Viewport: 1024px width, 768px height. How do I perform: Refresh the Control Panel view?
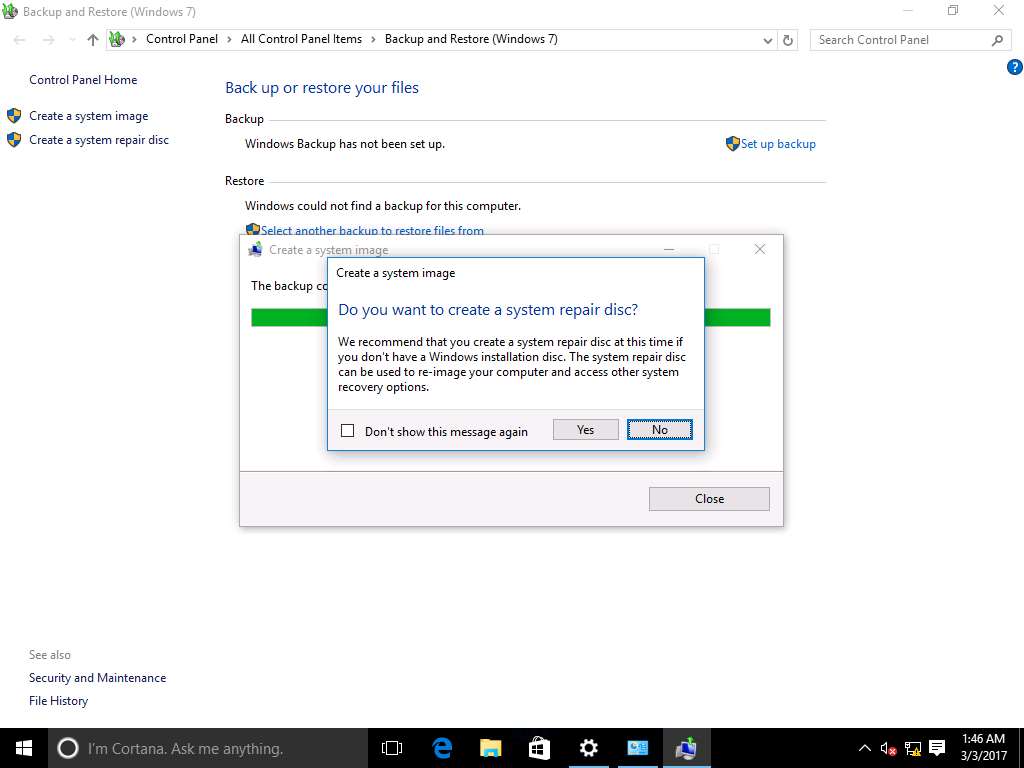(788, 40)
